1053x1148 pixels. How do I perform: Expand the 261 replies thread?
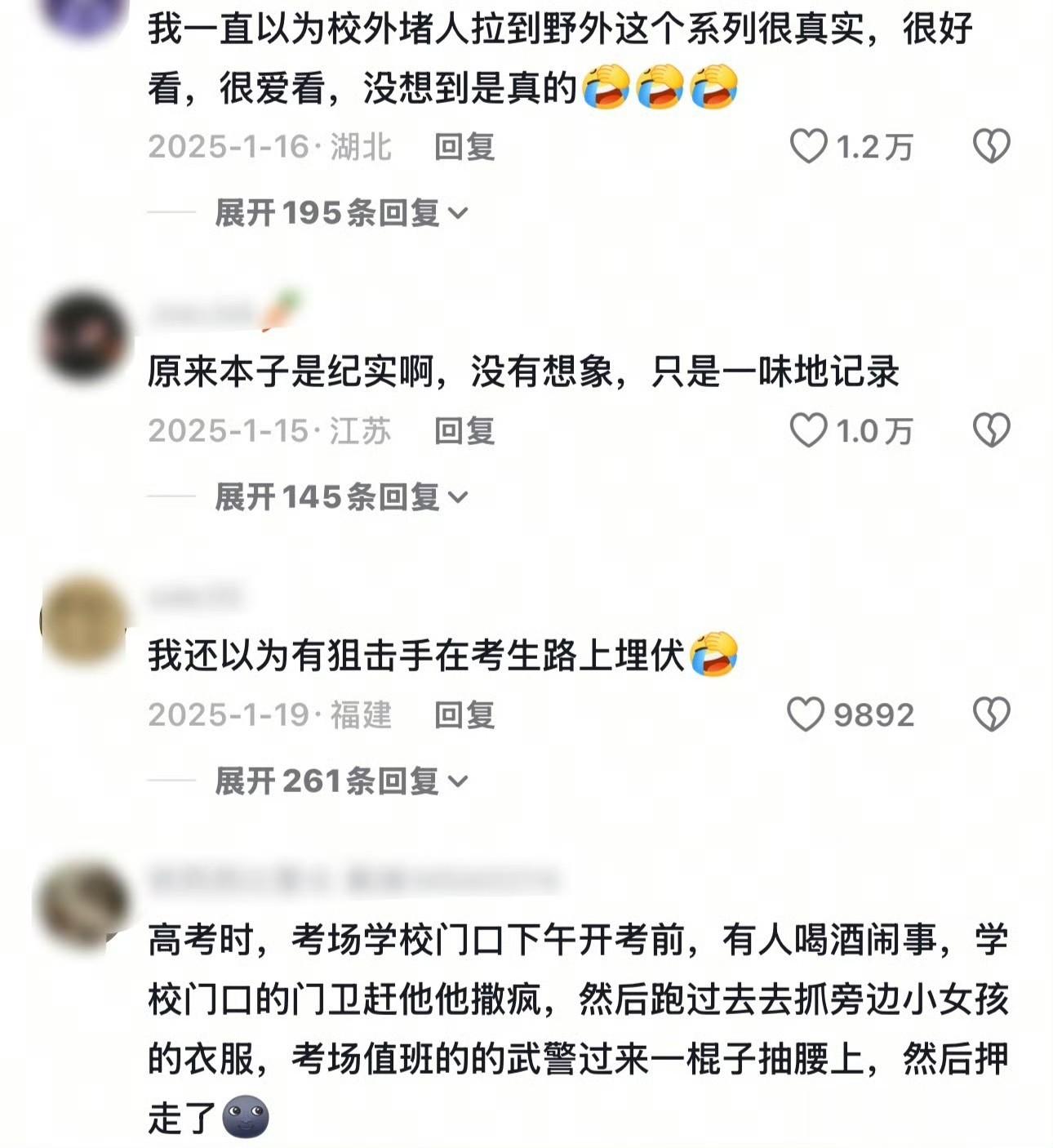[341, 781]
